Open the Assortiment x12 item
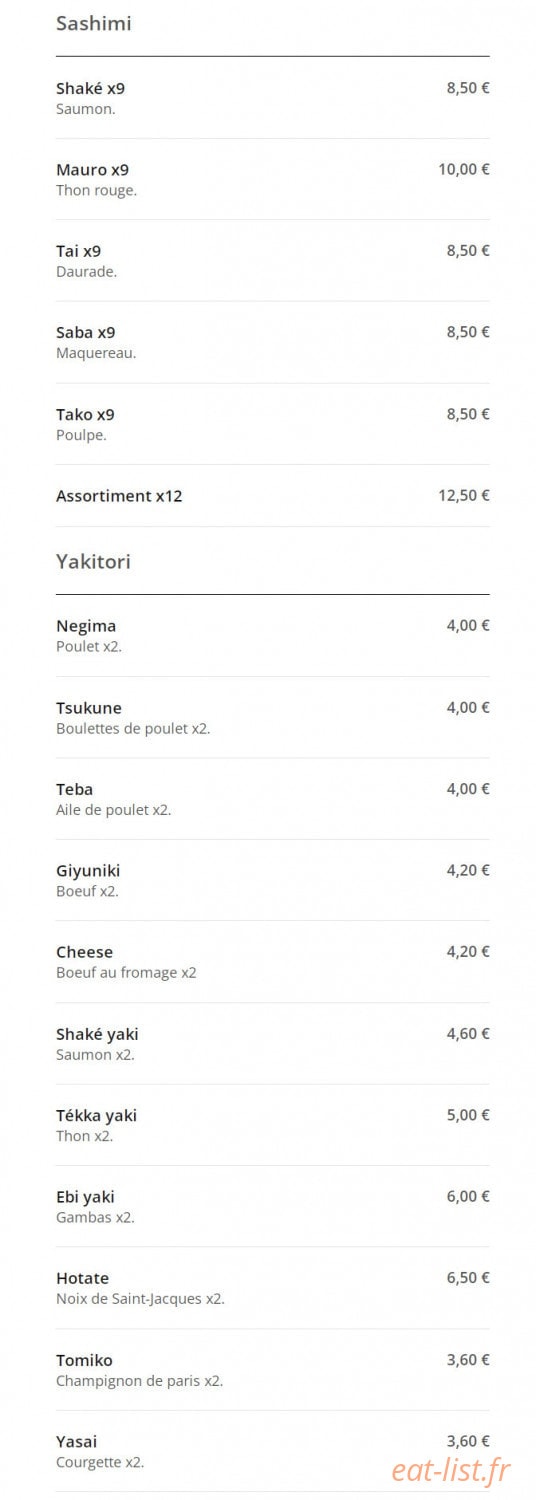The width and height of the screenshot is (536, 1500). tap(272, 495)
